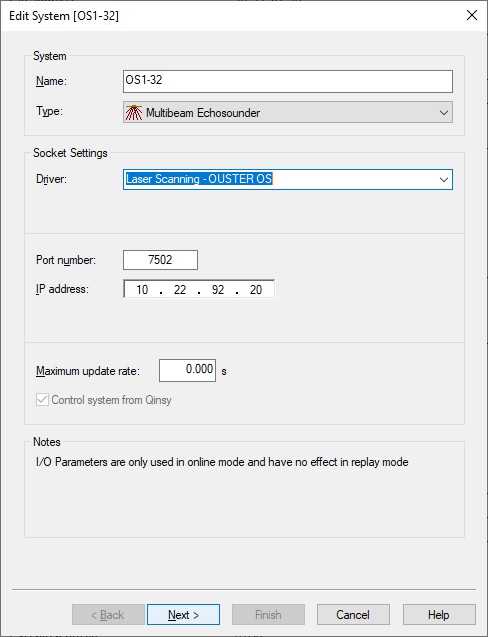488x637 pixels.
Task: Click the Driver label
Action: click(51, 179)
